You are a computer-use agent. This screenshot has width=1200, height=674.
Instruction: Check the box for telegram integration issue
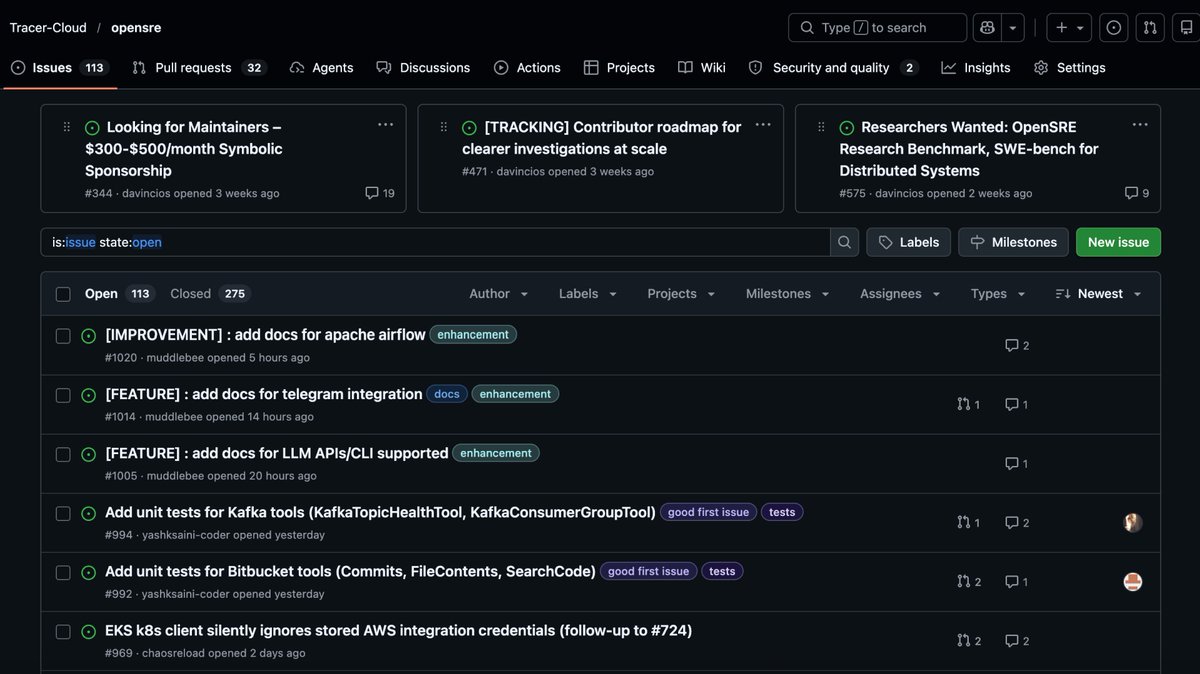point(63,395)
